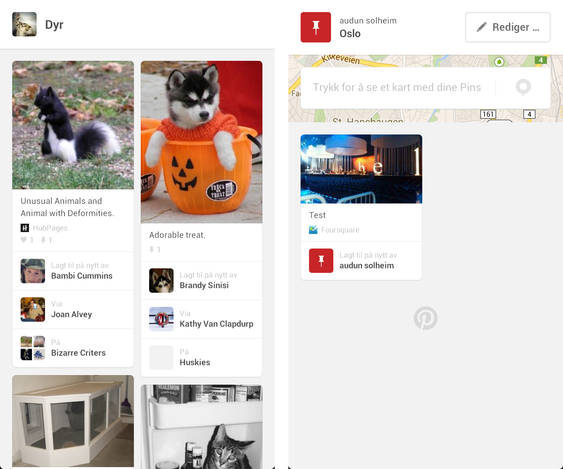This screenshot has height=469, width=563.
Task: Click audun solheim name in header
Action: click(368, 21)
